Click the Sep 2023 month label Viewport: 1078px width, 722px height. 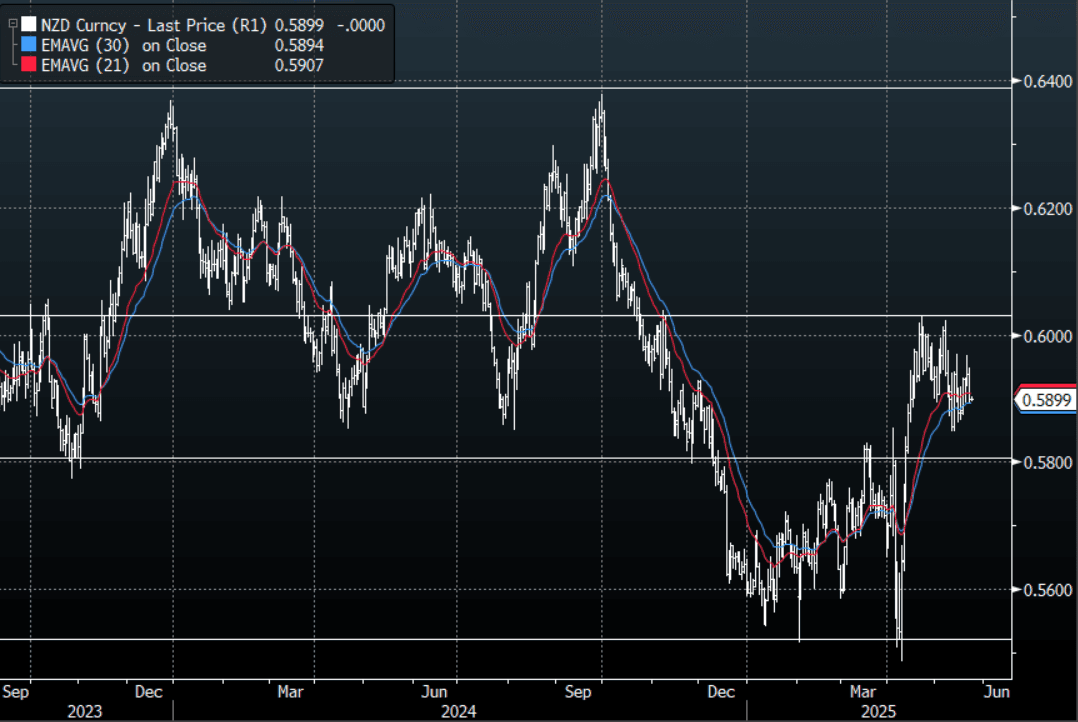point(15,692)
